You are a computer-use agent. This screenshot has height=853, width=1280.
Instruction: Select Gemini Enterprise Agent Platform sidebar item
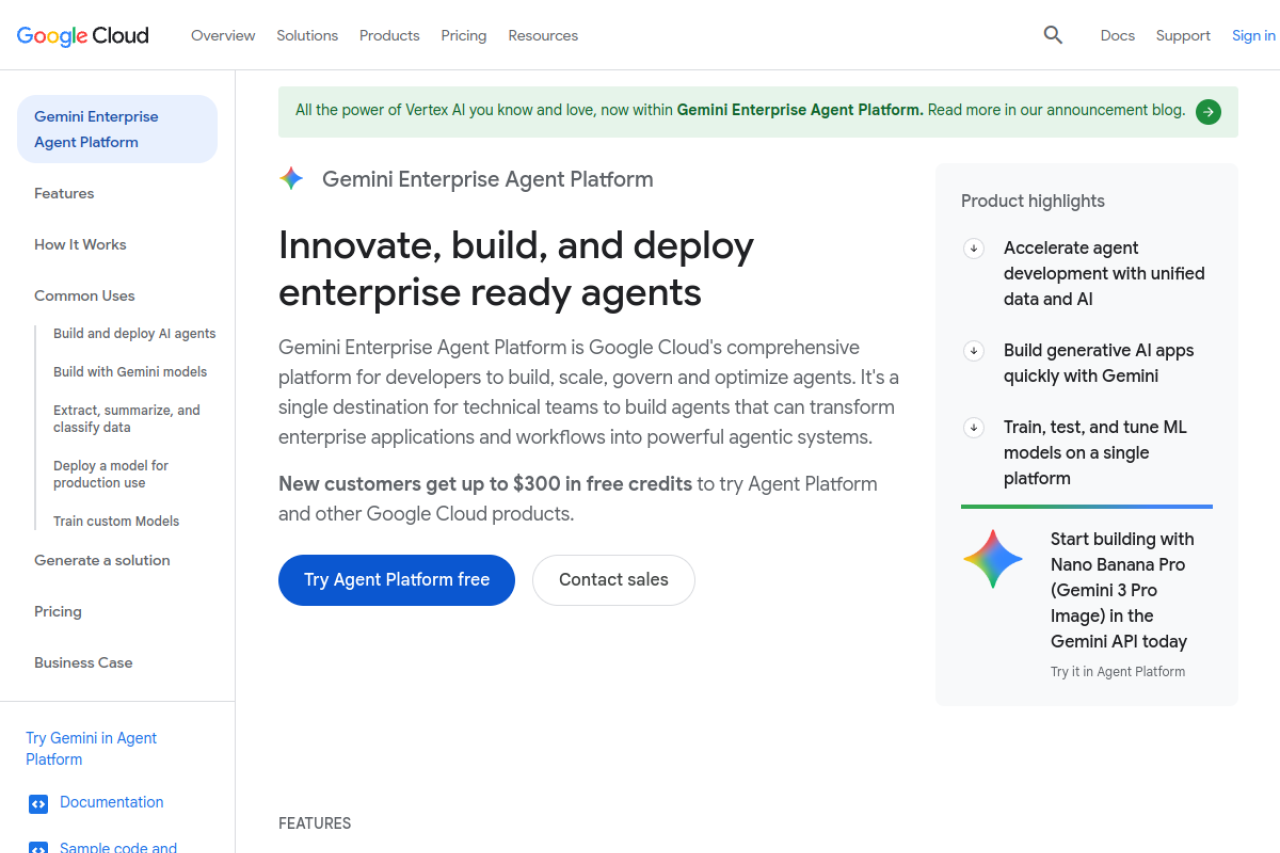pyautogui.click(x=117, y=129)
